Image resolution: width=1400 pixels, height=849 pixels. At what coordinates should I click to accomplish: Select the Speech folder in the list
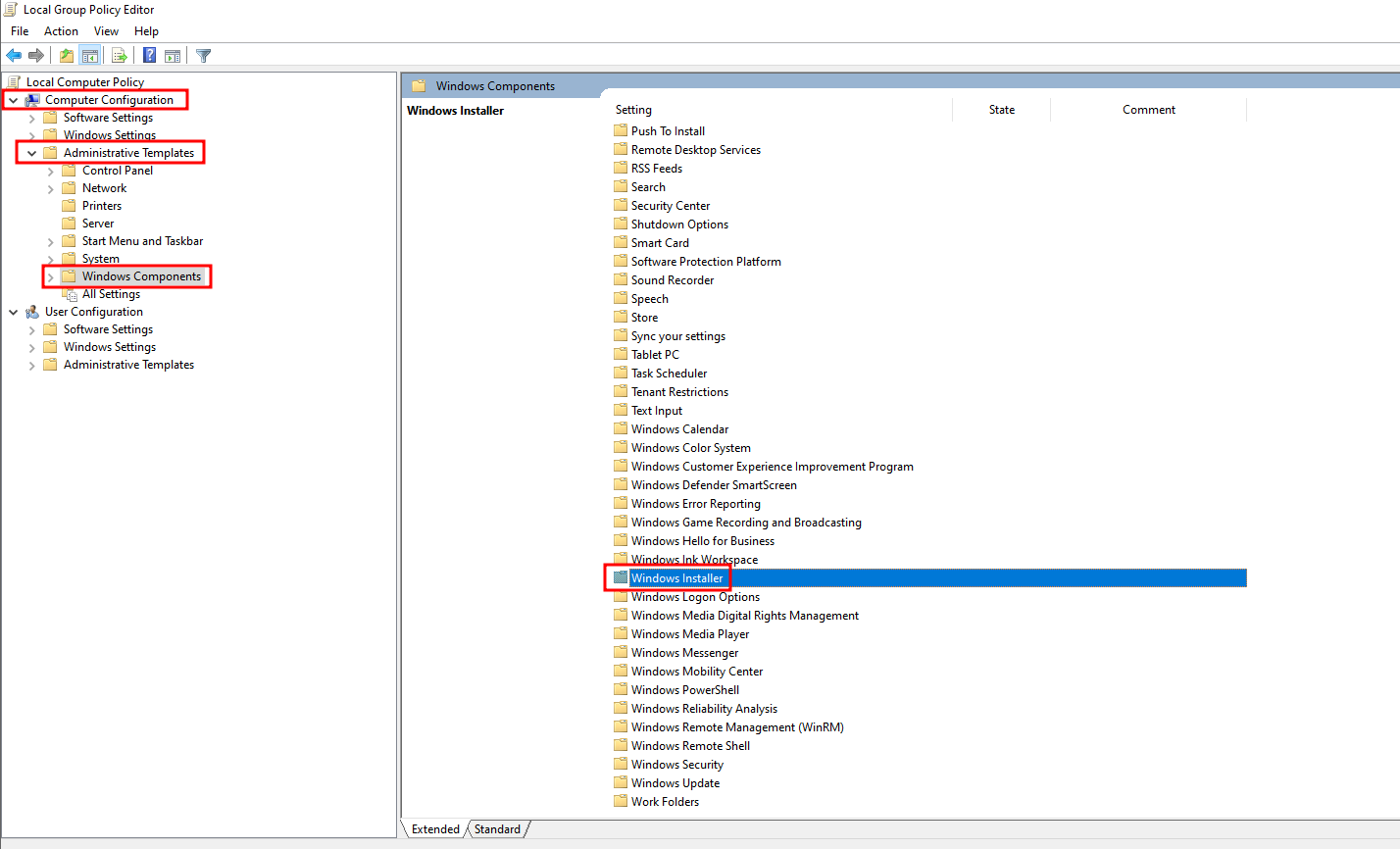pos(649,299)
